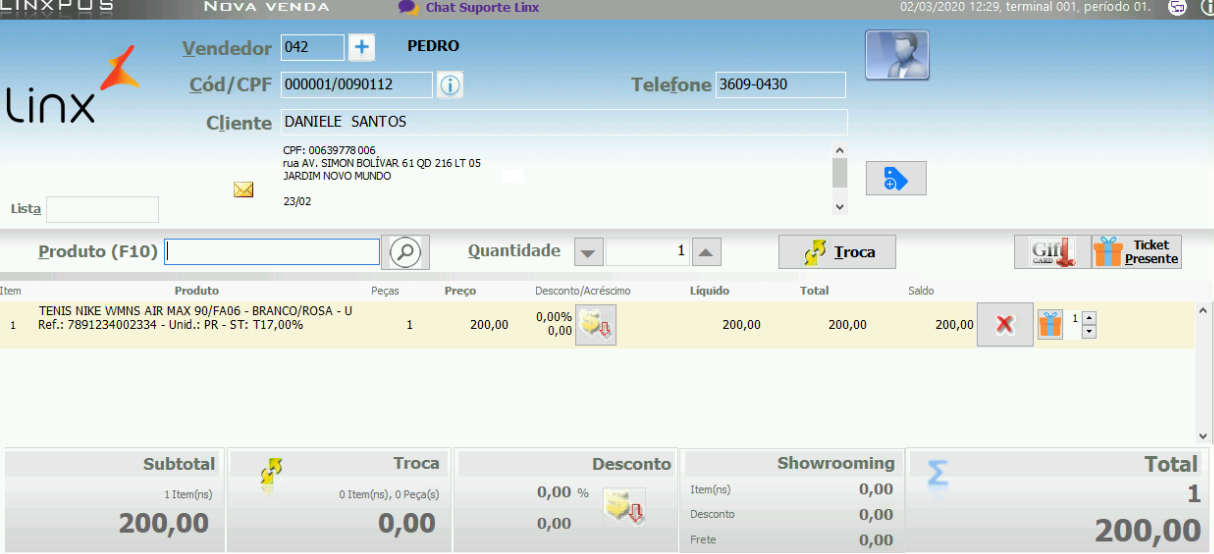Click the Gift Card button
The height and width of the screenshot is (554, 1214).
tap(1052, 252)
